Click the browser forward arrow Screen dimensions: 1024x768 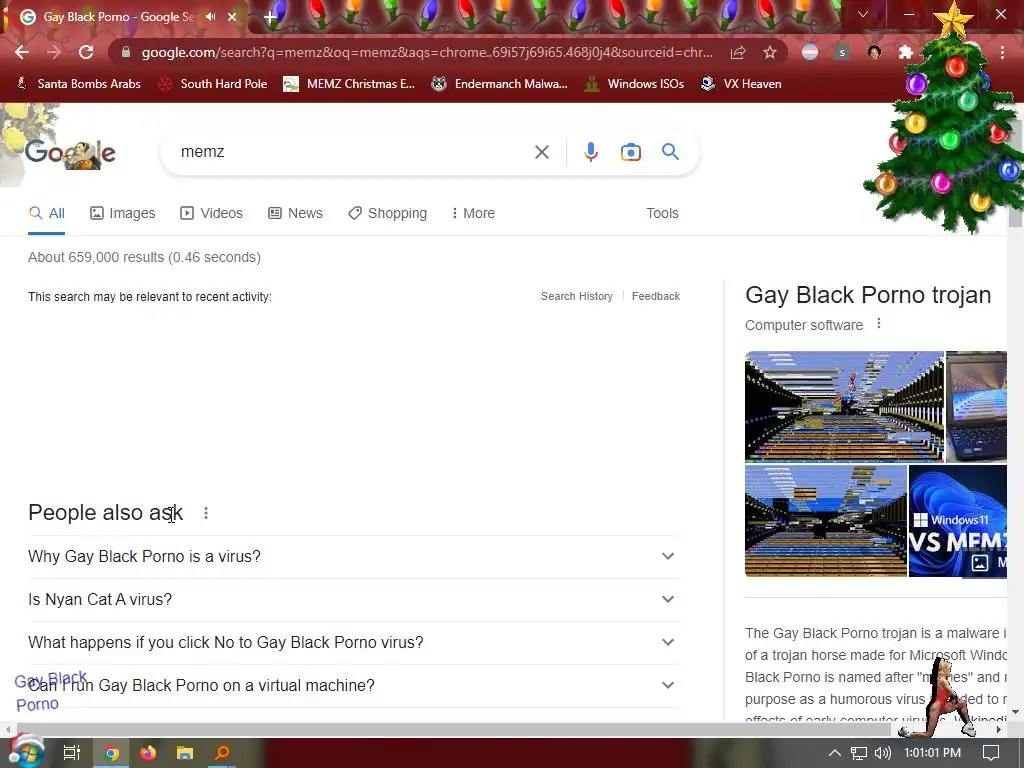(54, 52)
